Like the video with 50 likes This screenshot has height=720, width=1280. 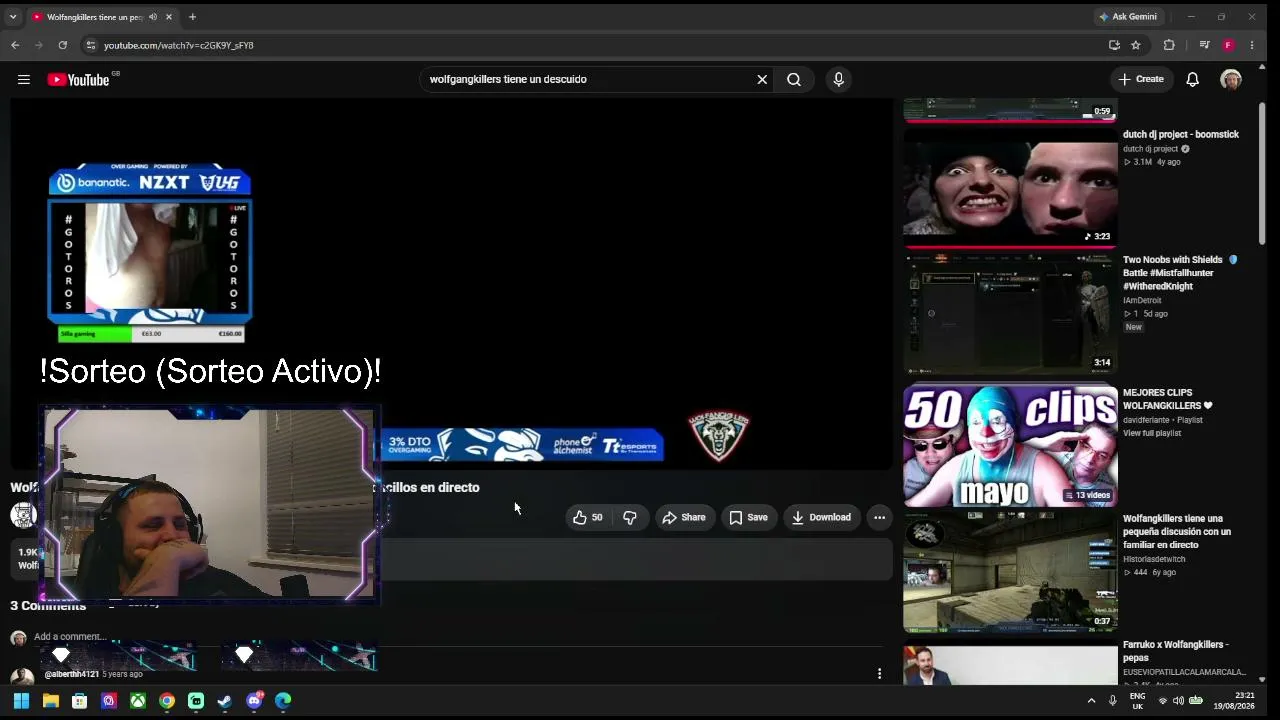pyautogui.click(x=588, y=517)
